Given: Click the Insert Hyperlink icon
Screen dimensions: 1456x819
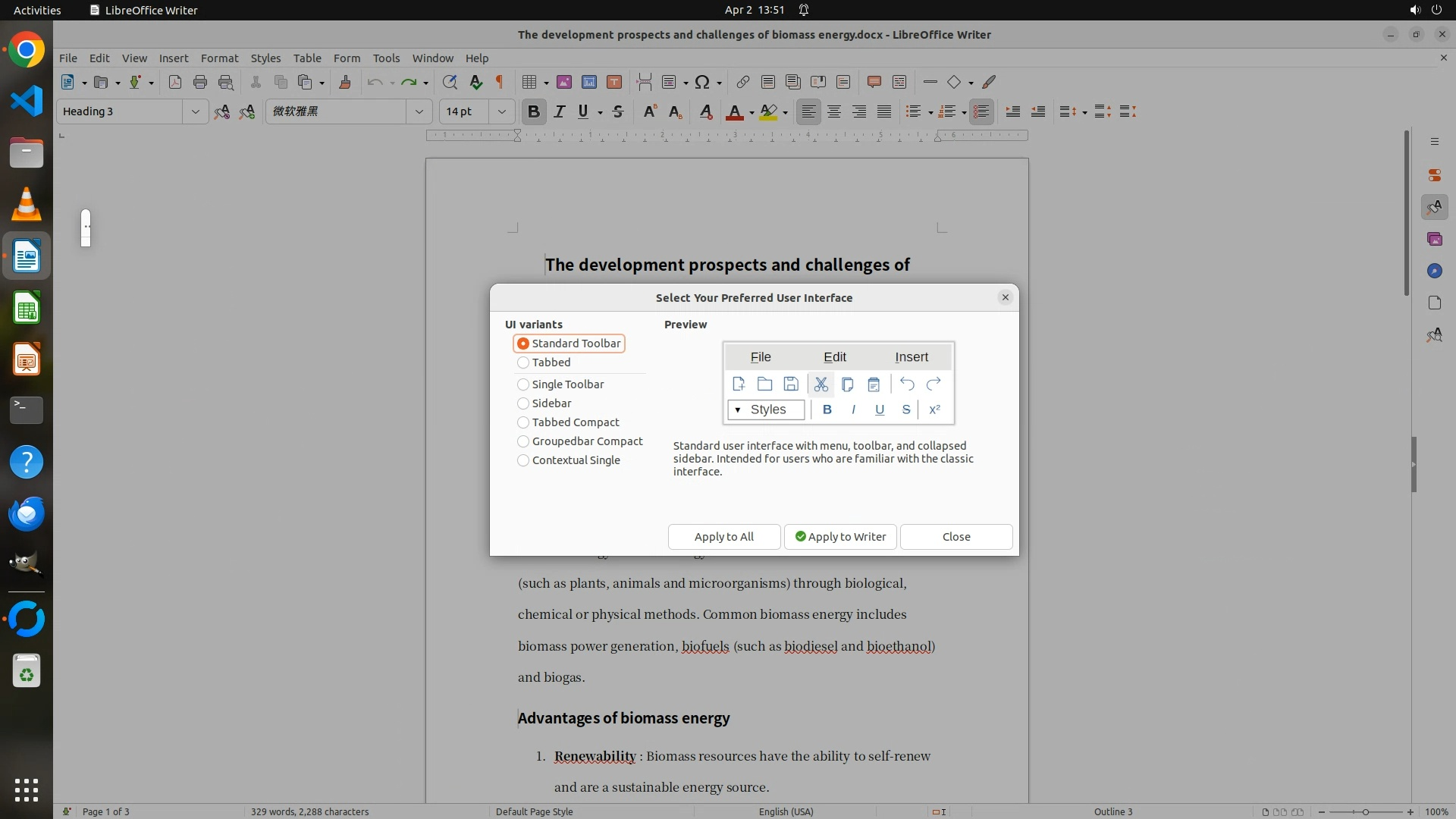Looking at the screenshot, I should [x=742, y=82].
